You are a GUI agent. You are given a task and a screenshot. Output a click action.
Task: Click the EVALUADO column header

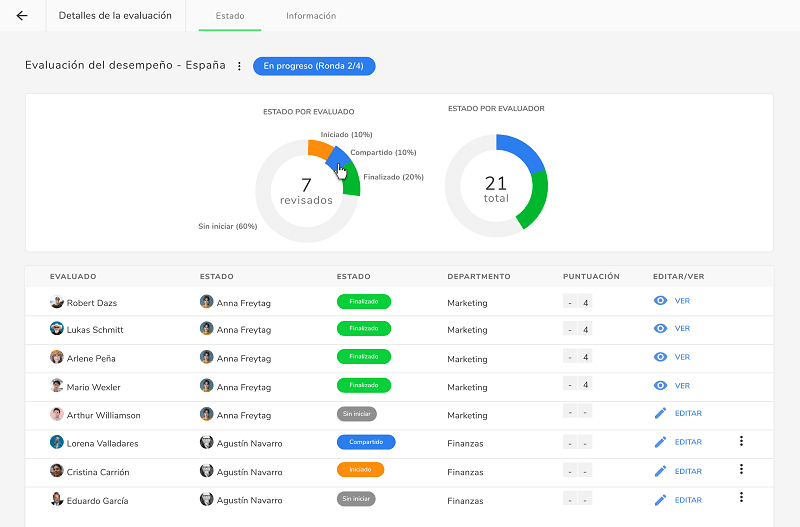click(73, 277)
